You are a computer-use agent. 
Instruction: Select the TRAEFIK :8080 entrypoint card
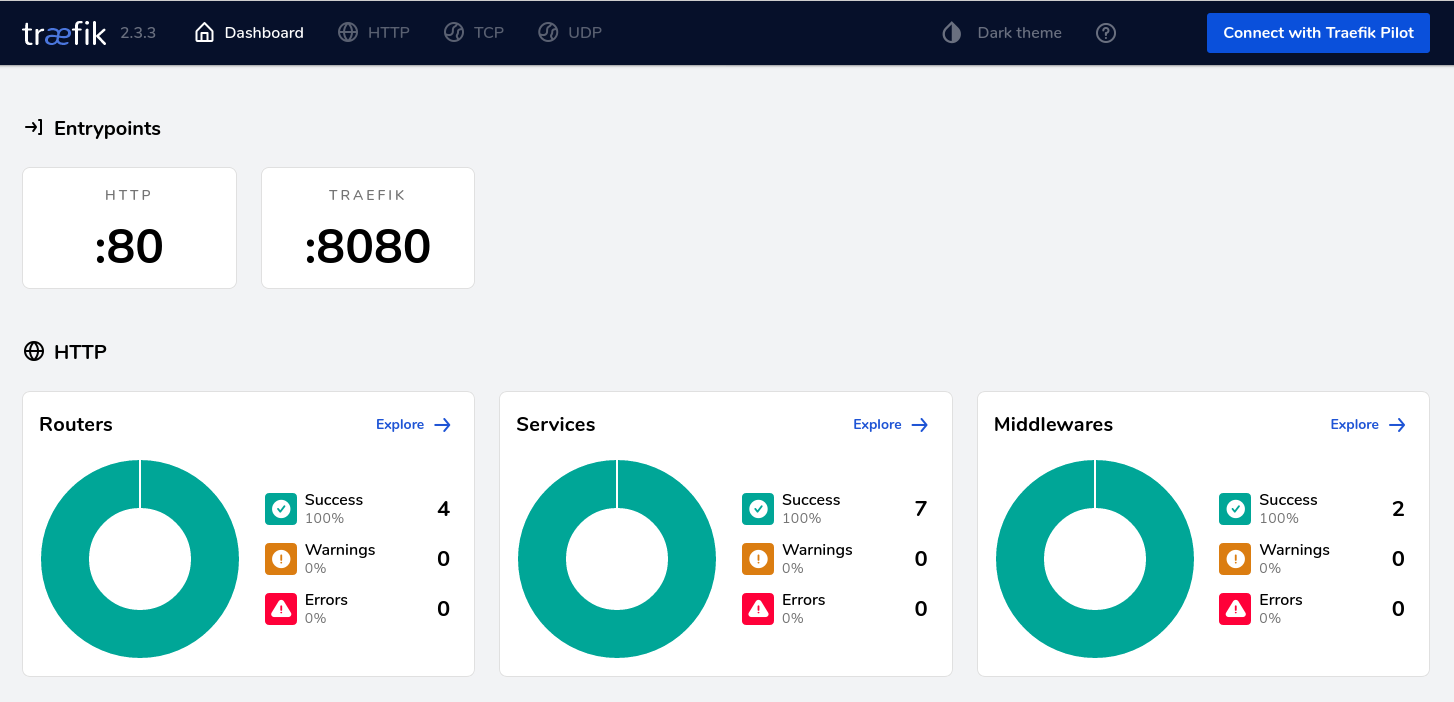(368, 228)
